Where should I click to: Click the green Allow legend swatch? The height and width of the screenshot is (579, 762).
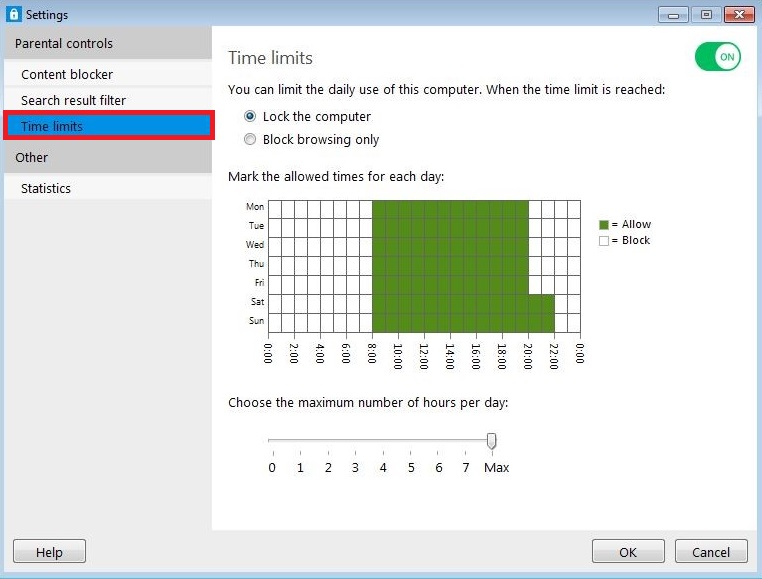pos(603,225)
